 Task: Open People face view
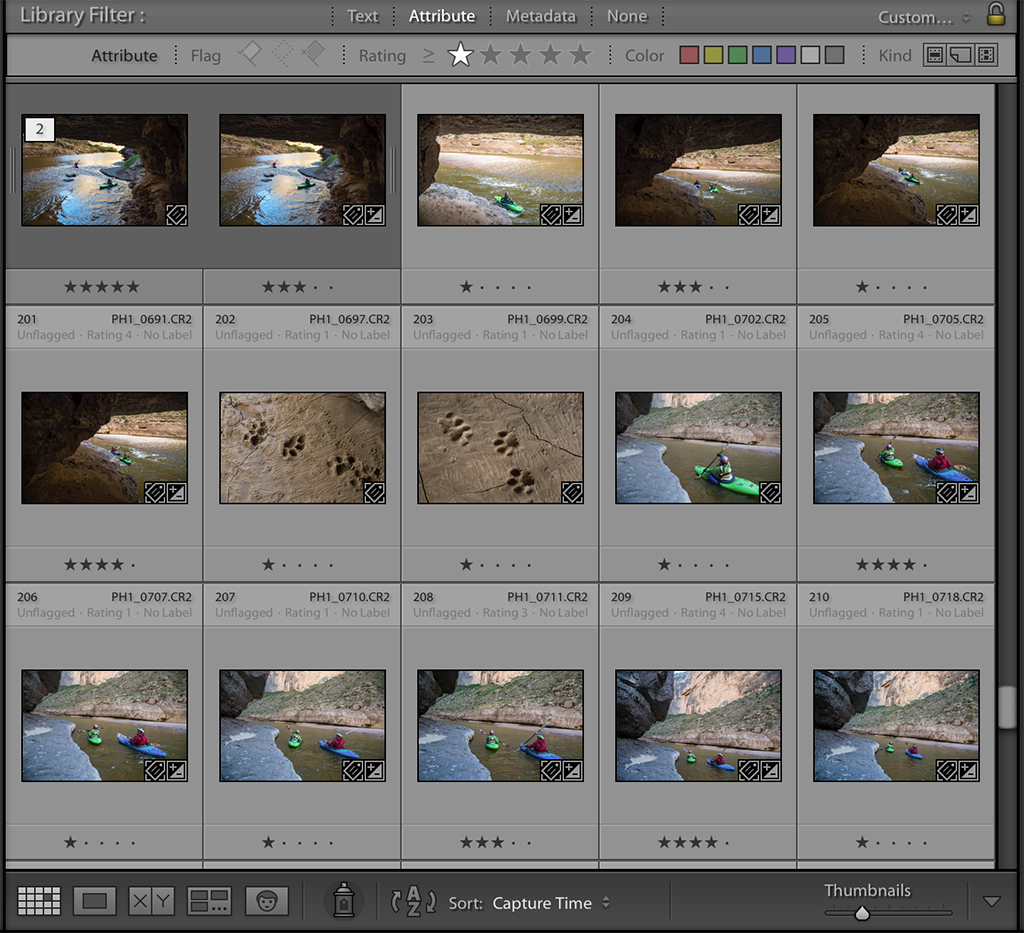[266, 901]
